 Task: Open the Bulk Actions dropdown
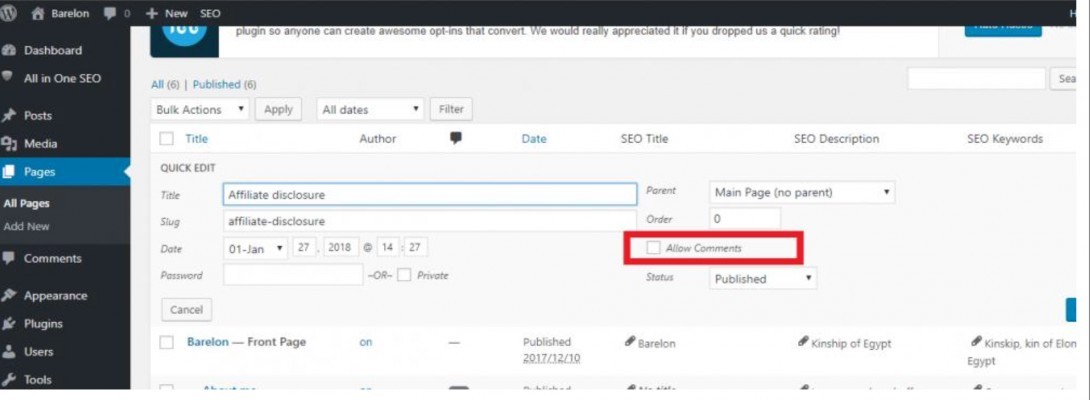[201, 110]
